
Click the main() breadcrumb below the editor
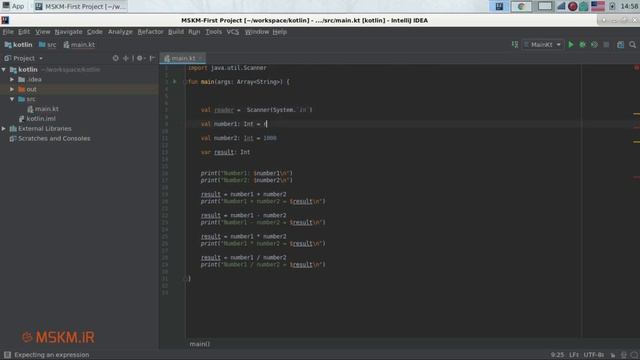tap(200, 344)
